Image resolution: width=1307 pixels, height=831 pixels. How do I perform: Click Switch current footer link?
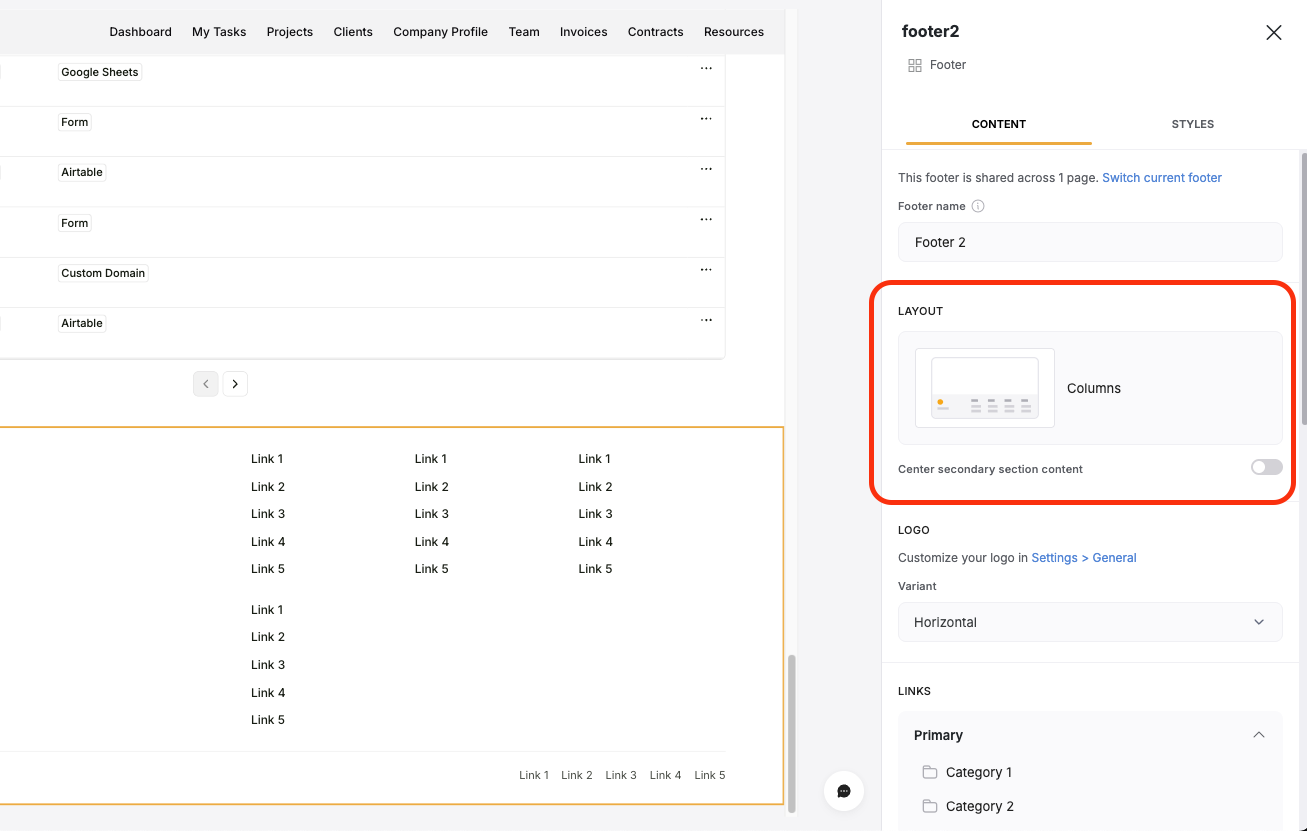(x=1162, y=178)
